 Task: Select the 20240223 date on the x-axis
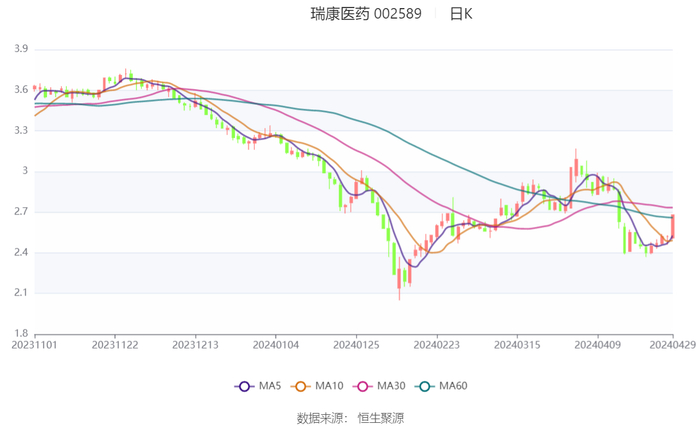[435, 345]
